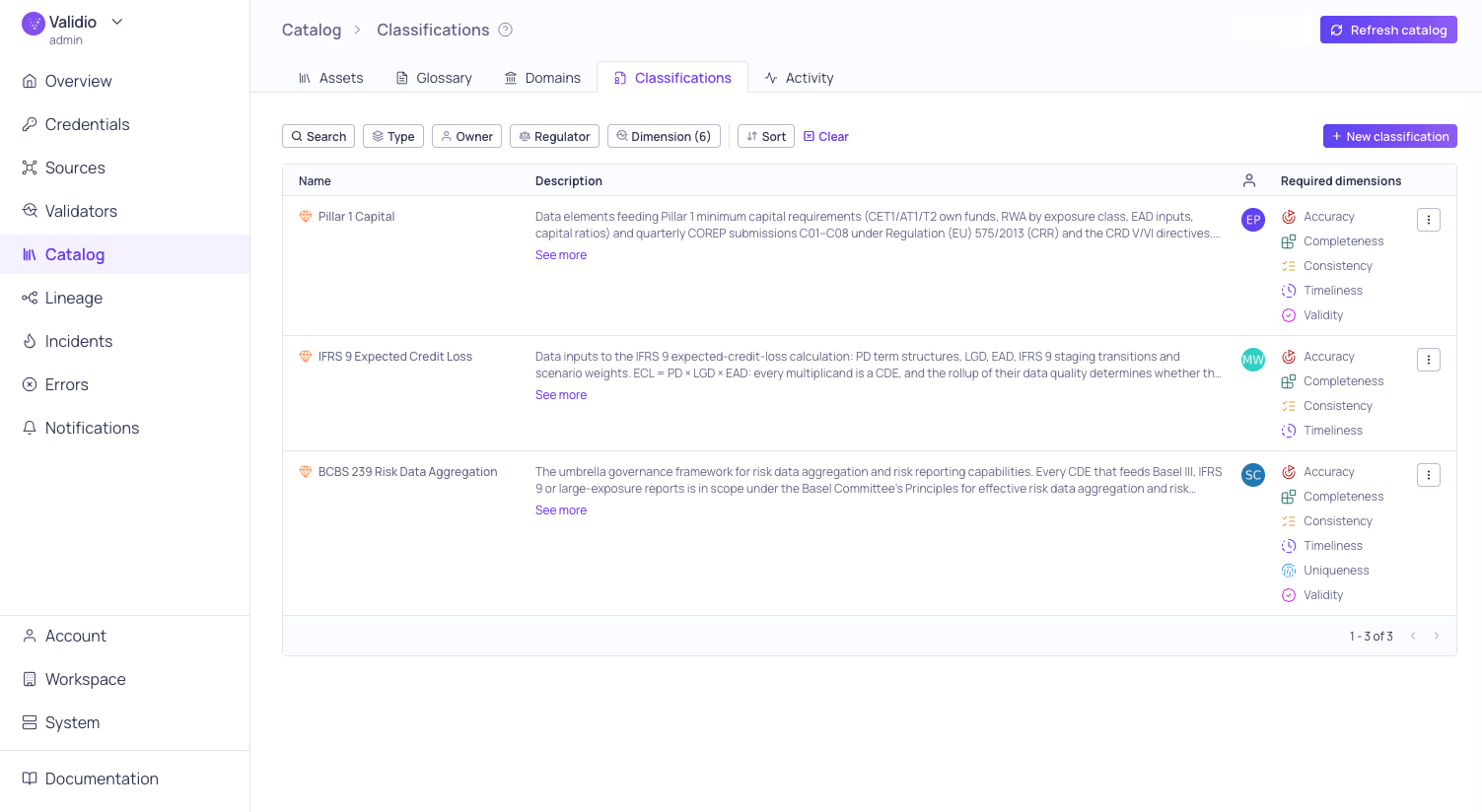Image resolution: width=1482 pixels, height=812 pixels.
Task: Switch to the Activity tab
Action: 799,78
